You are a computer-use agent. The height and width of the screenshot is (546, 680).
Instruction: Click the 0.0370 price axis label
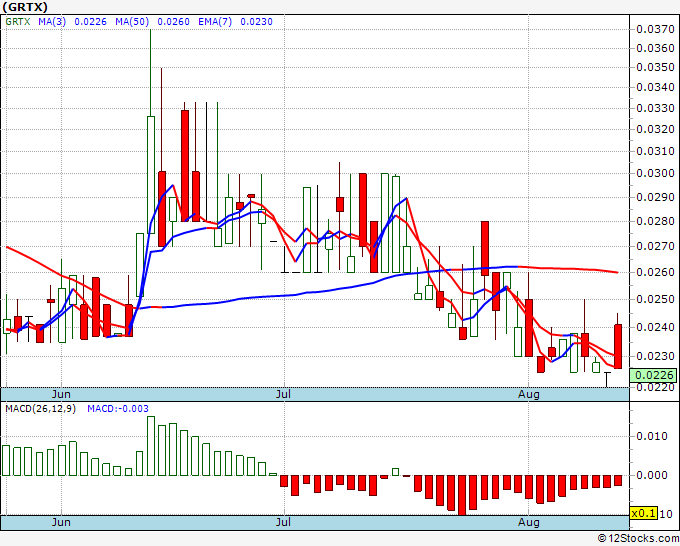[x=655, y=29]
